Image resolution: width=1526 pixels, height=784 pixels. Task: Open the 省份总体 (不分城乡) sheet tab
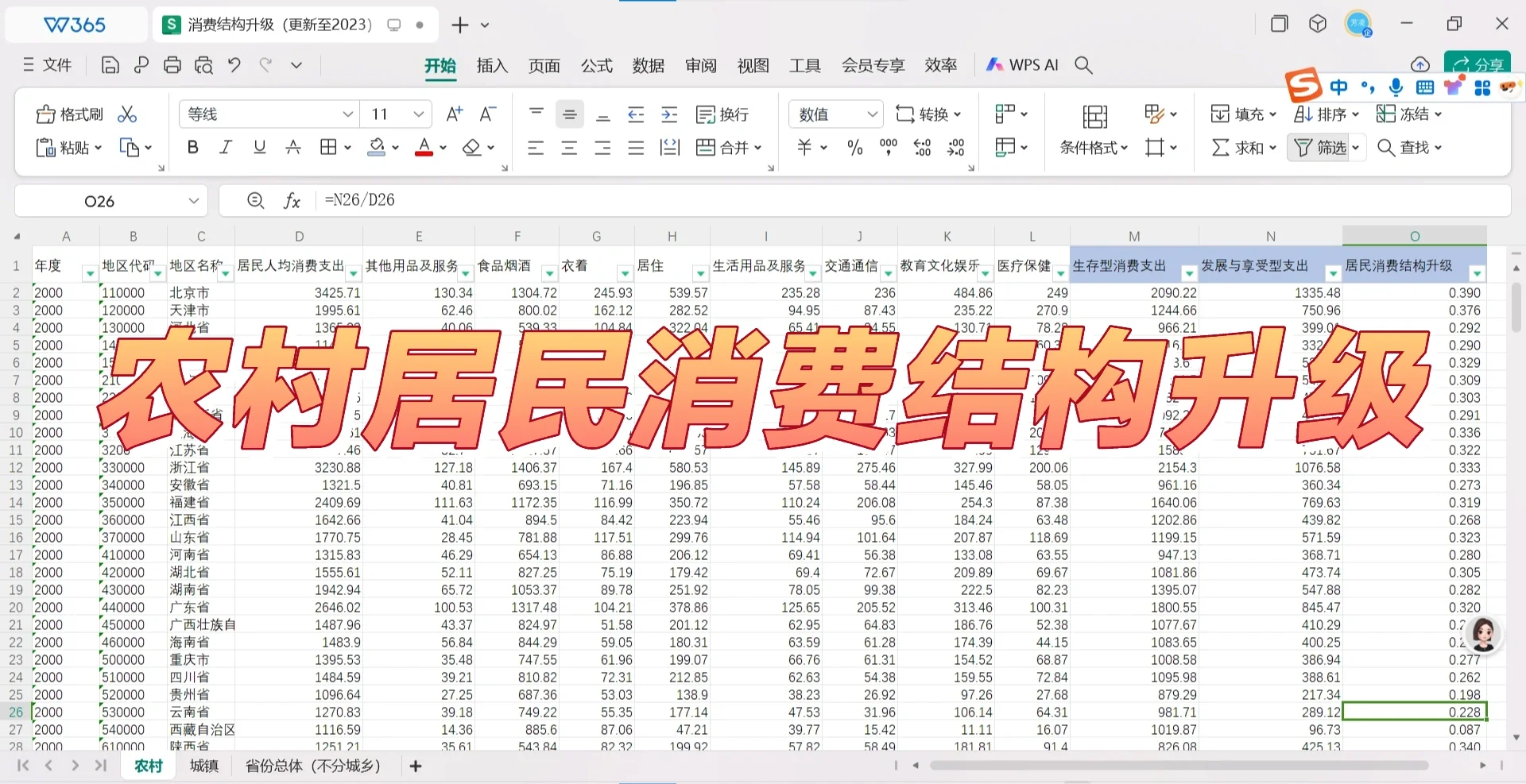[313, 766]
